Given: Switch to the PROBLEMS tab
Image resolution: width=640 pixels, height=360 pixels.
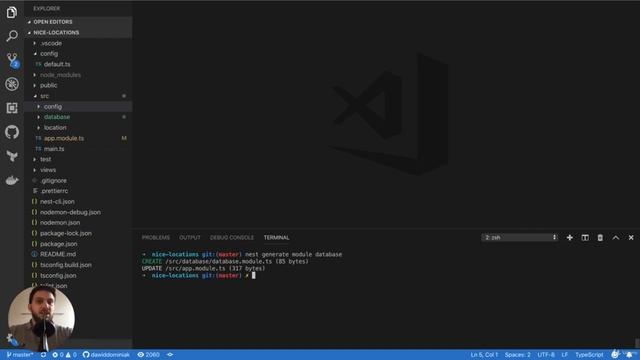Looking at the screenshot, I should click(x=156, y=238).
